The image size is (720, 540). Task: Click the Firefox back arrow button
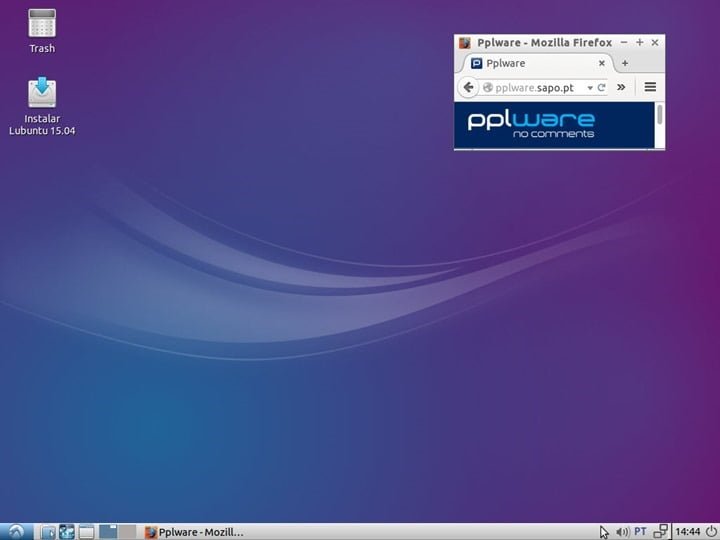click(x=468, y=87)
